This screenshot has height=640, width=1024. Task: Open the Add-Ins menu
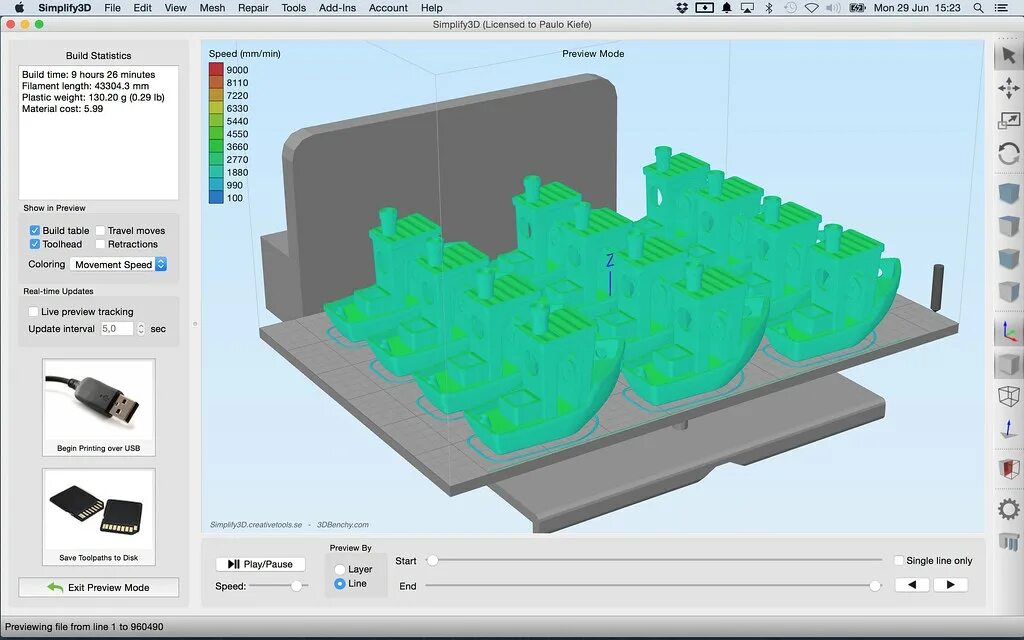tap(337, 8)
